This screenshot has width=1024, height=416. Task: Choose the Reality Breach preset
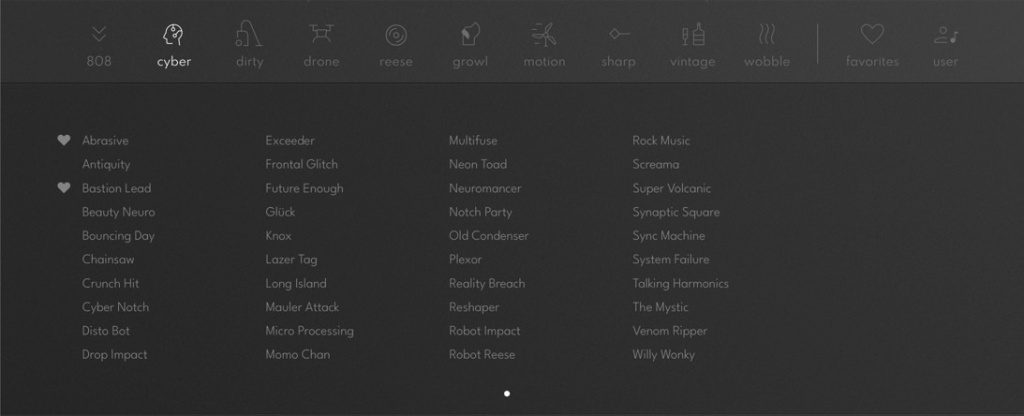pos(487,283)
